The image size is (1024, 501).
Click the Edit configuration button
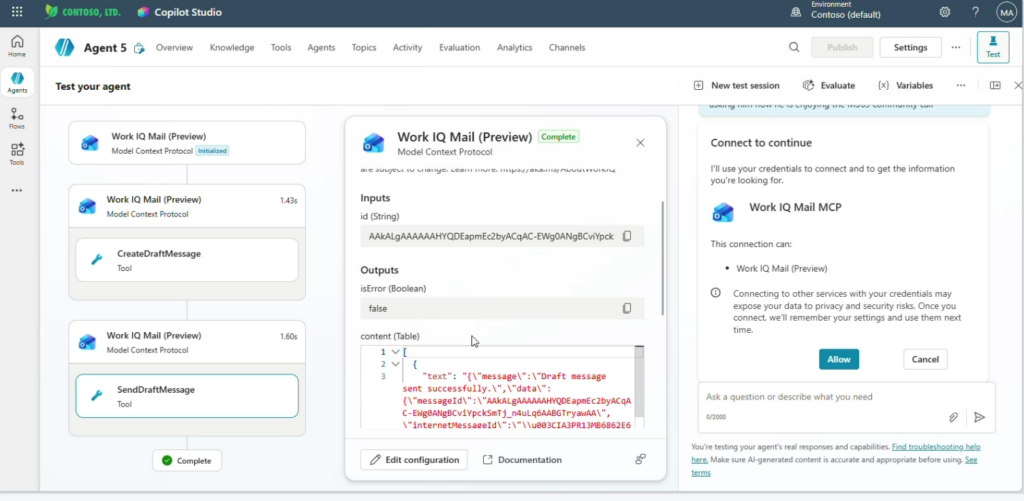[x=414, y=460]
